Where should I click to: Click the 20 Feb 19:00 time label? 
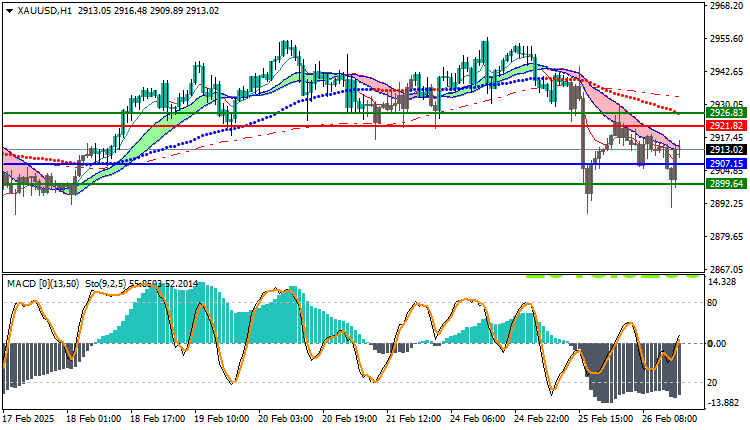[350, 419]
